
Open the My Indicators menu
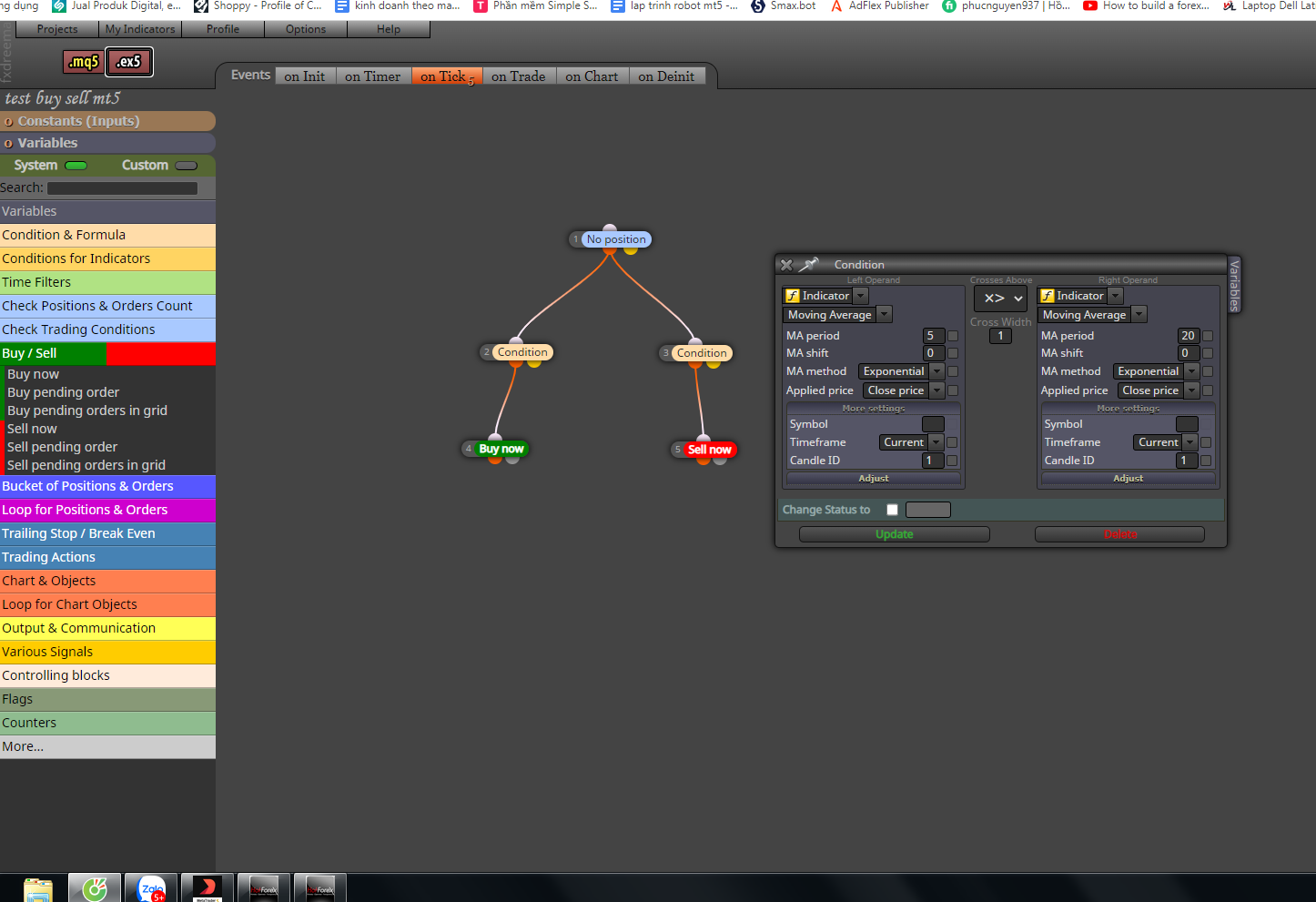point(139,29)
